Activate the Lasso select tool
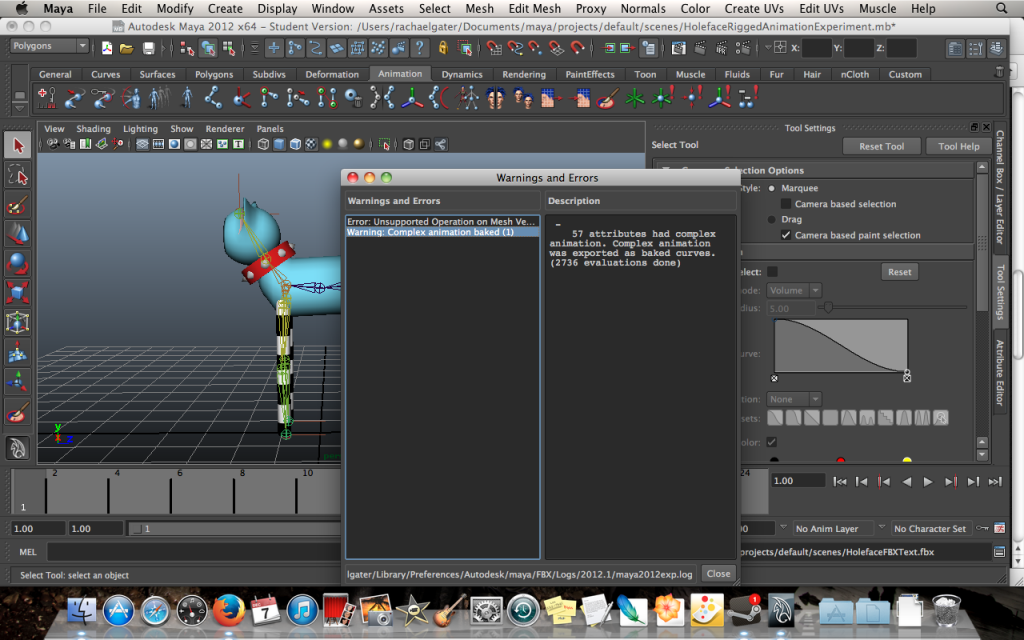Screen dimensions: 1024x640 pyautogui.click(x=18, y=176)
